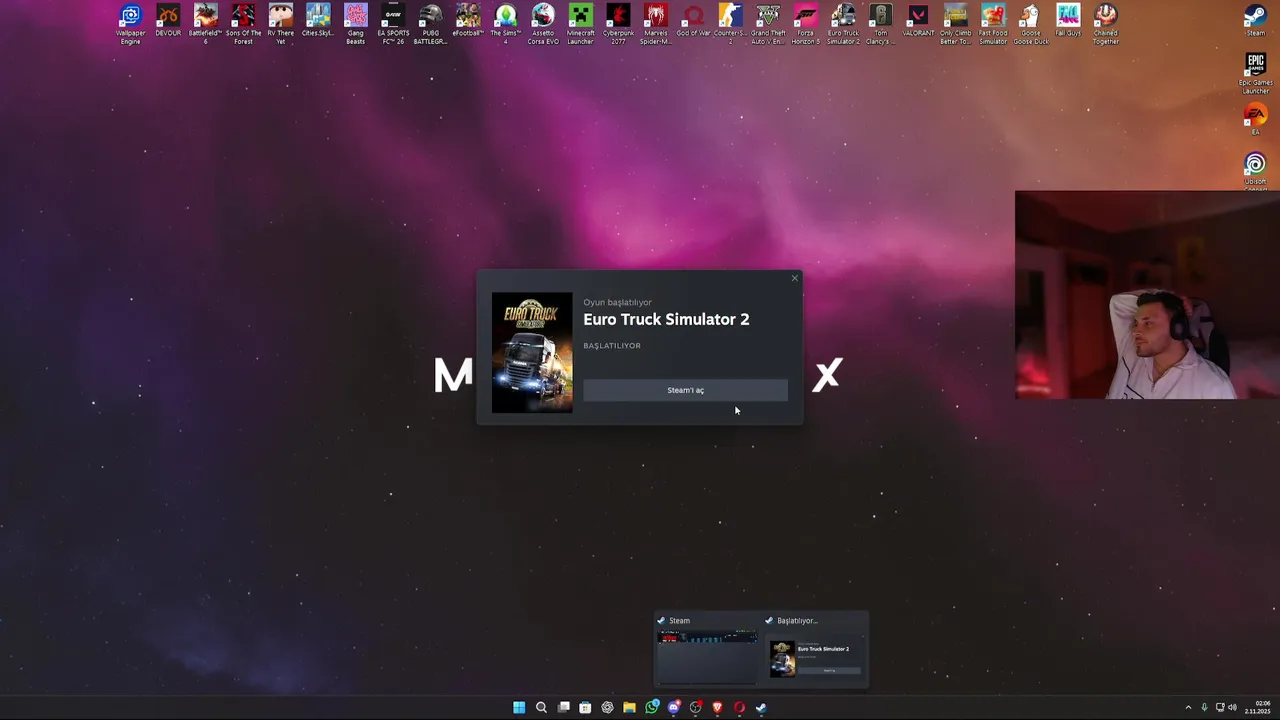1280x720 pixels.
Task: Switch to the Başlatılıyor window preview thumbnail
Action: tap(815, 648)
